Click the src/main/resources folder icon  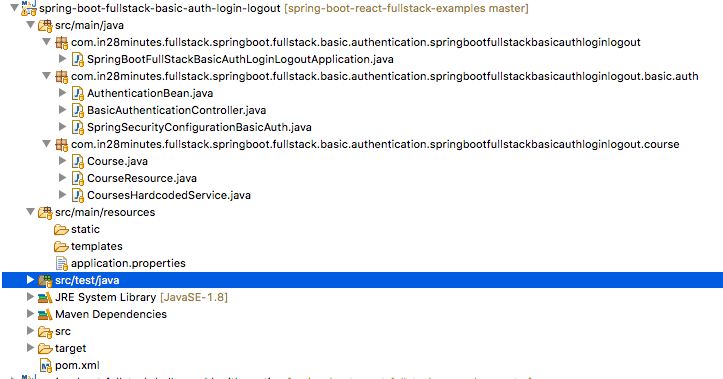[x=45, y=213]
